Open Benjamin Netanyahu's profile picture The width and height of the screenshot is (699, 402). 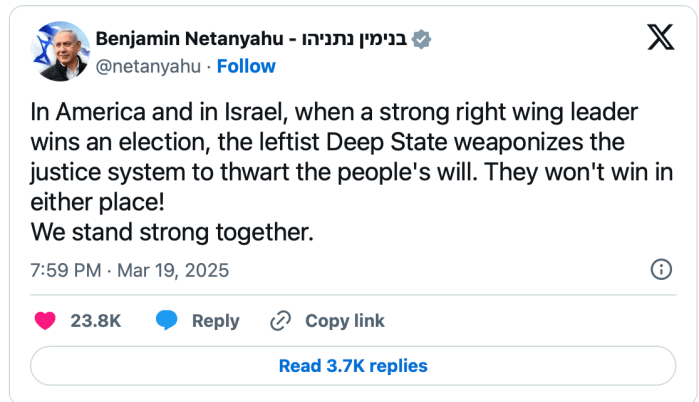[x=56, y=52]
